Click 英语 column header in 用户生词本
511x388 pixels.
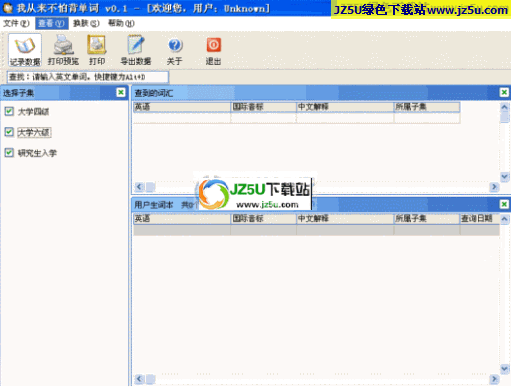[x=182, y=219]
